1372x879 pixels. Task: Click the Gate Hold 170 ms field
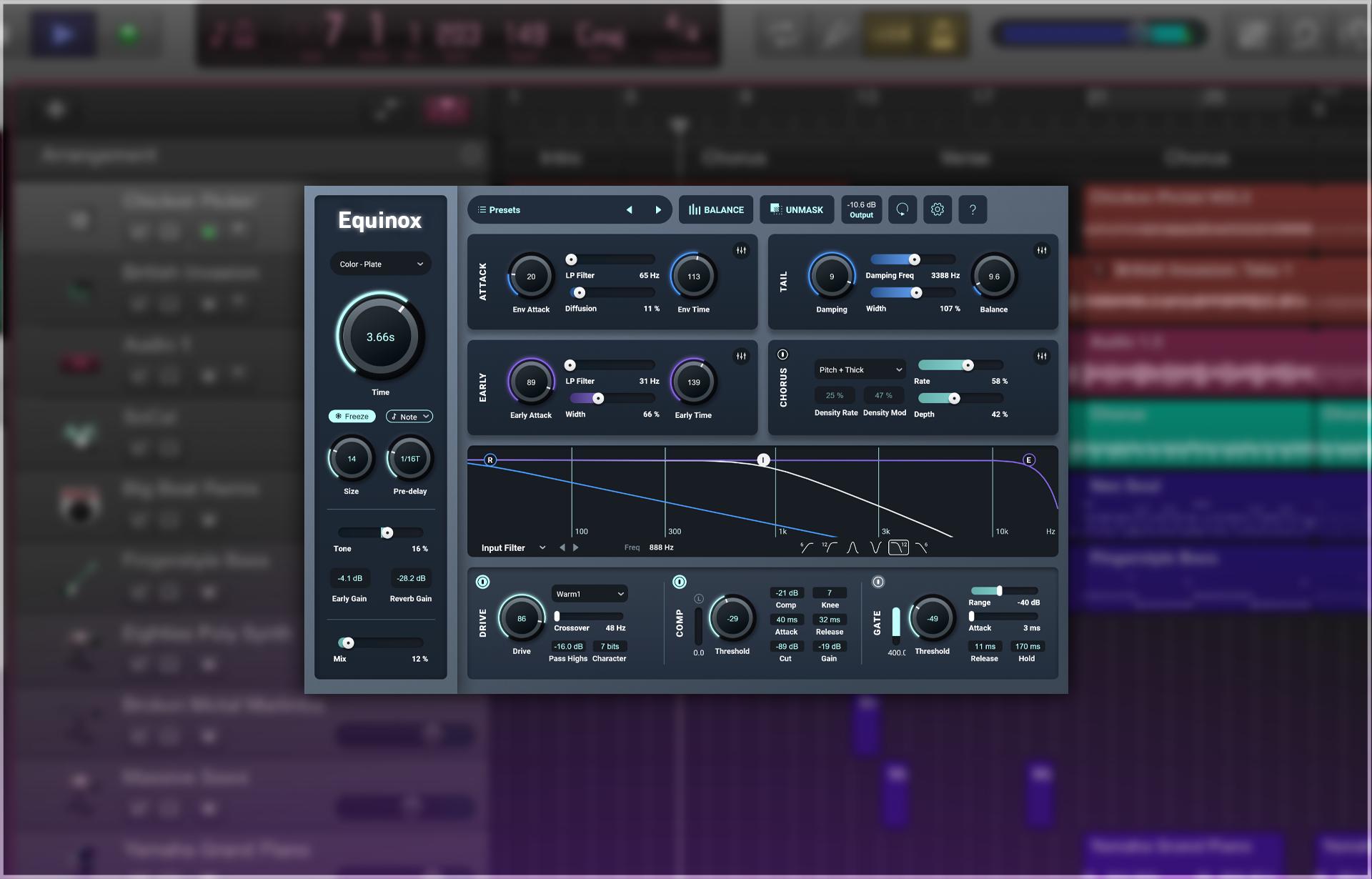click(x=1028, y=646)
